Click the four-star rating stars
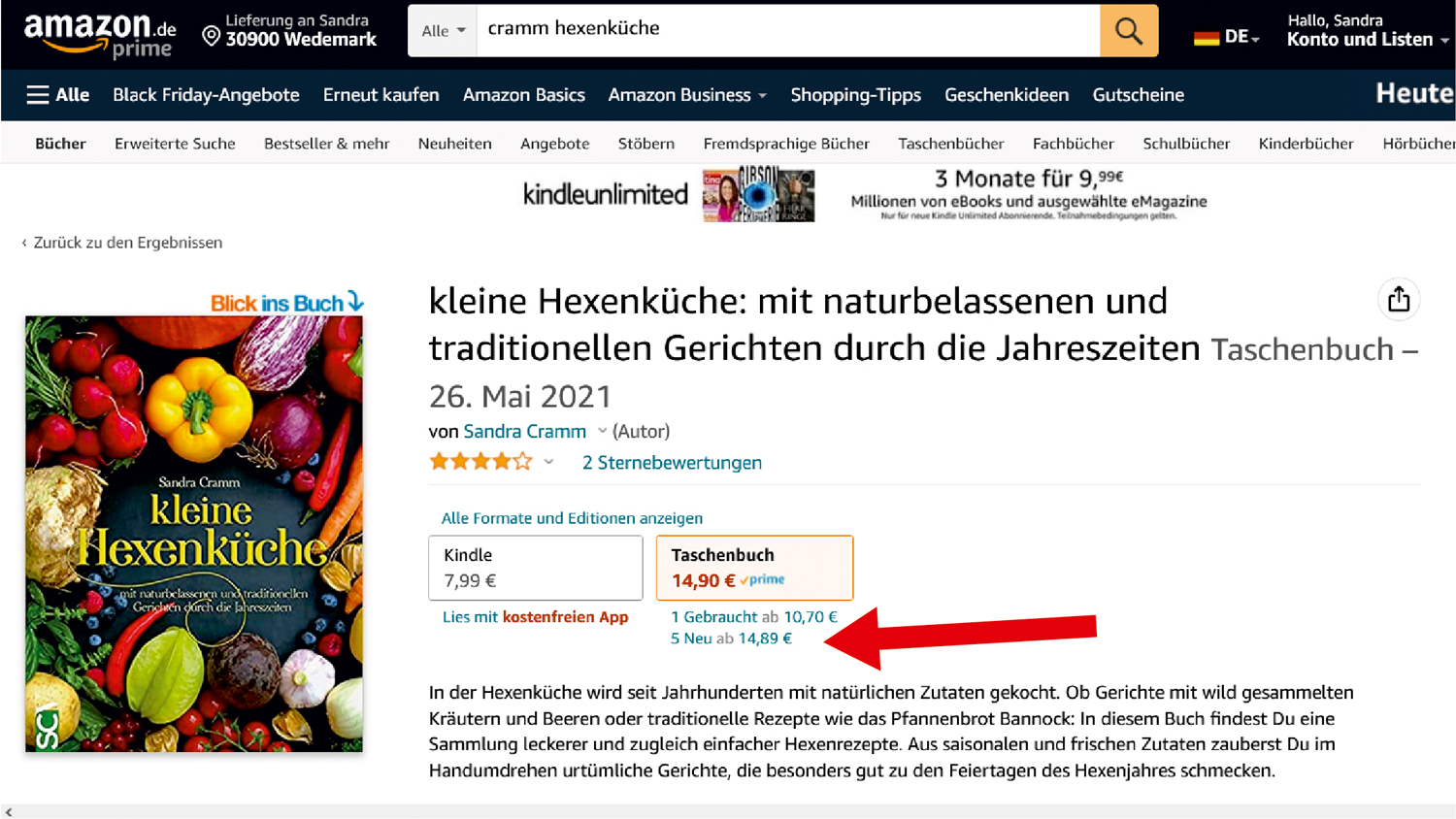Screen dimensions: 1456x819 tap(481, 462)
